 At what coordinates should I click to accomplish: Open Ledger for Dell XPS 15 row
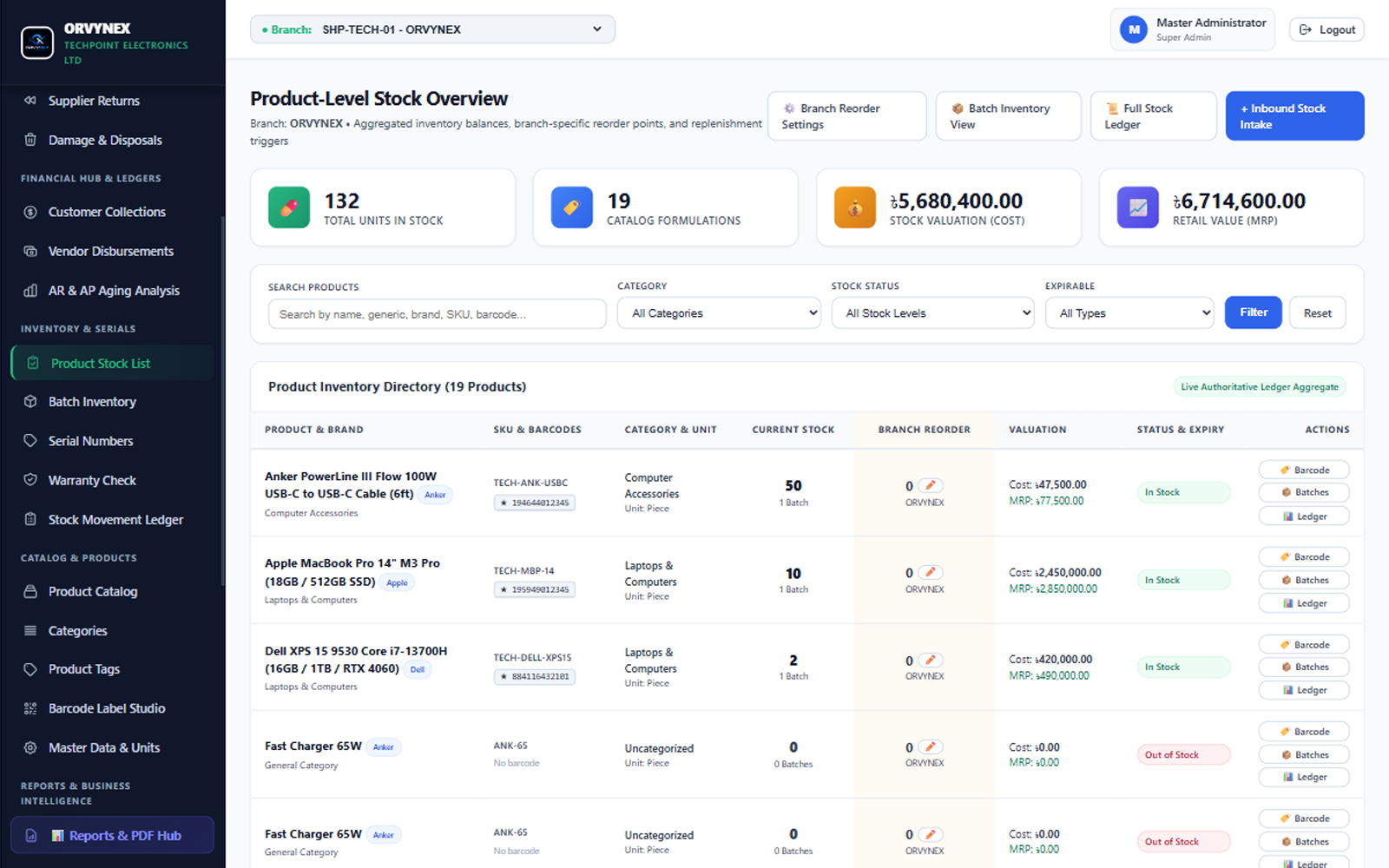click(x=1304, y=690)
